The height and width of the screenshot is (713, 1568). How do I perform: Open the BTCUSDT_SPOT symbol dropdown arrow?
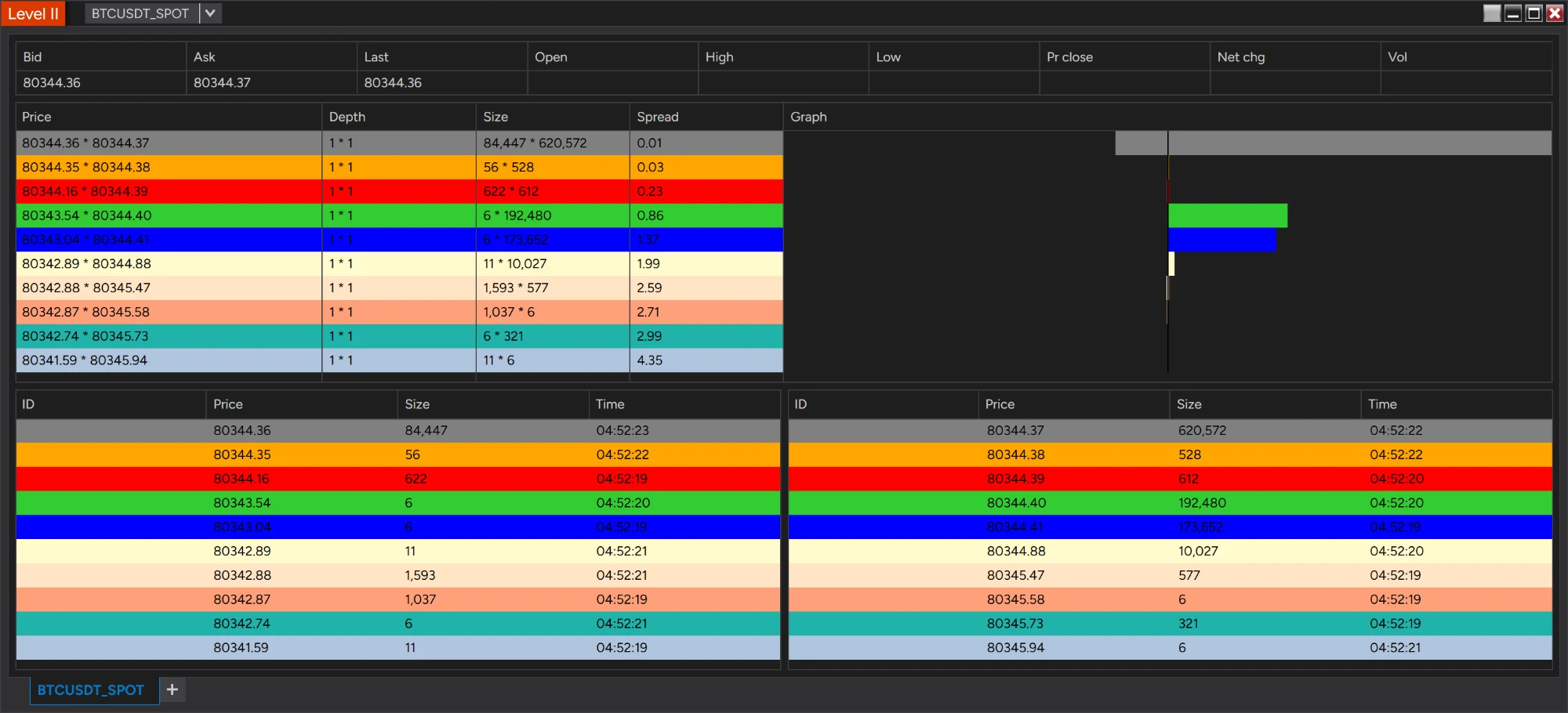pos(210,13)
